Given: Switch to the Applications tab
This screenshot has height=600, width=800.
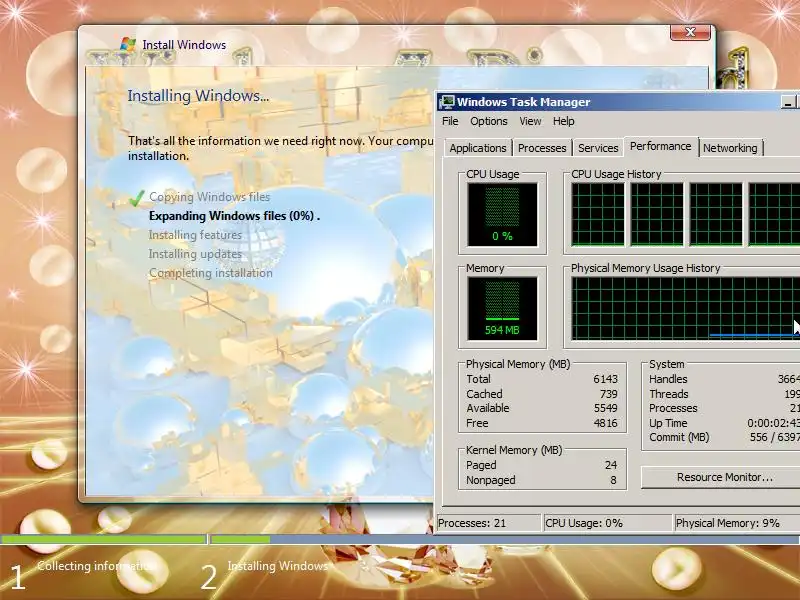Looking at the screenshot, I should click(478, 148).
